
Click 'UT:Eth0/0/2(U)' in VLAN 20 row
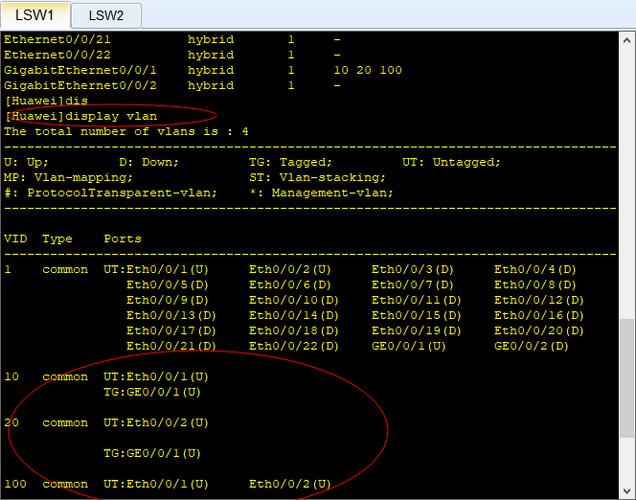(156, 423)
